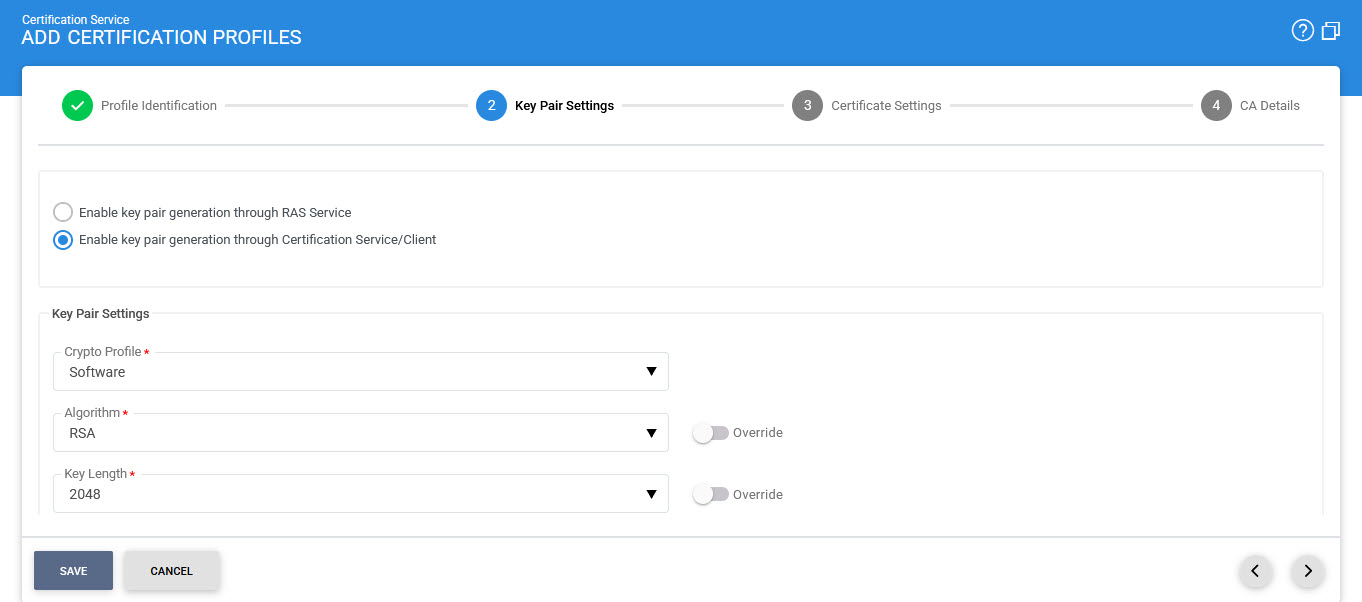Click the step 3 circle icon
The height and width of the screenshot is (602, 1362).
(807, 106)
